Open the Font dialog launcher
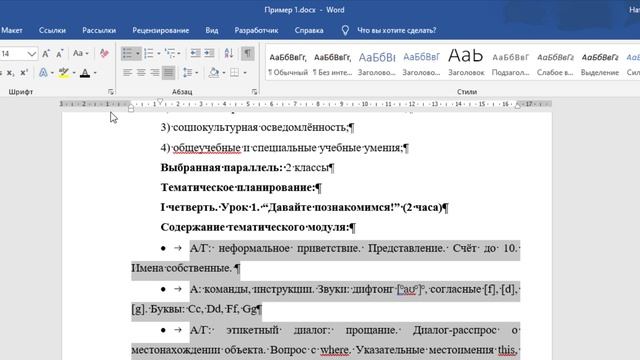Image resolution: width=640 pixels, height=360 pixels. point(111,92)
